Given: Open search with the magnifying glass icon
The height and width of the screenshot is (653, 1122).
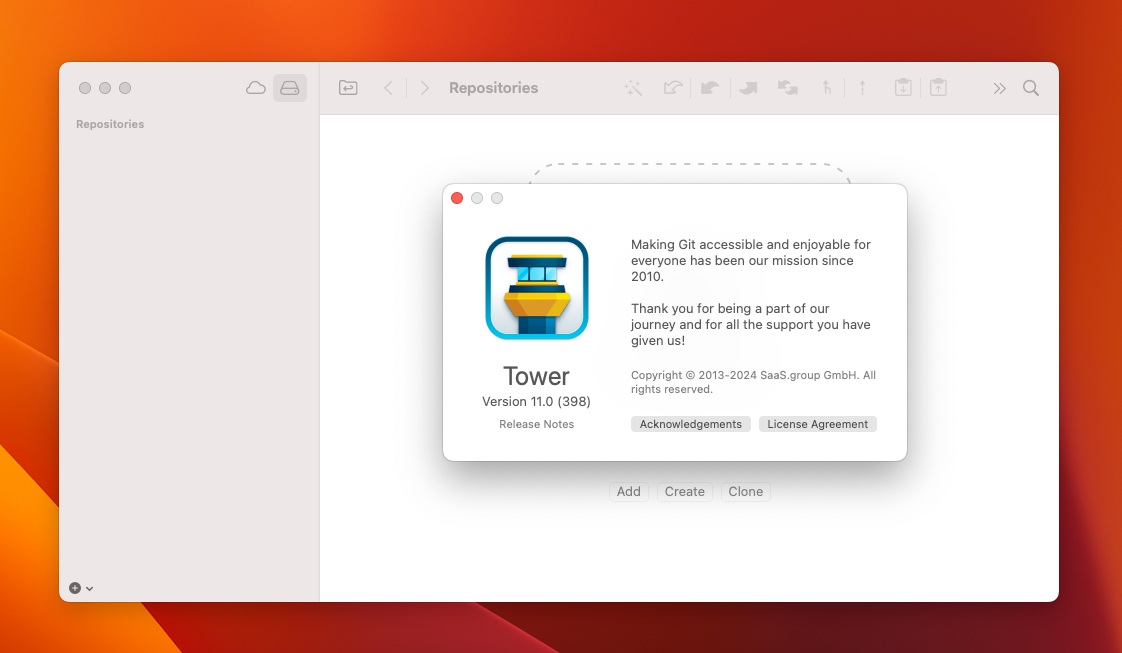Looking at the screenshot, I should [x=1031, y=88].
